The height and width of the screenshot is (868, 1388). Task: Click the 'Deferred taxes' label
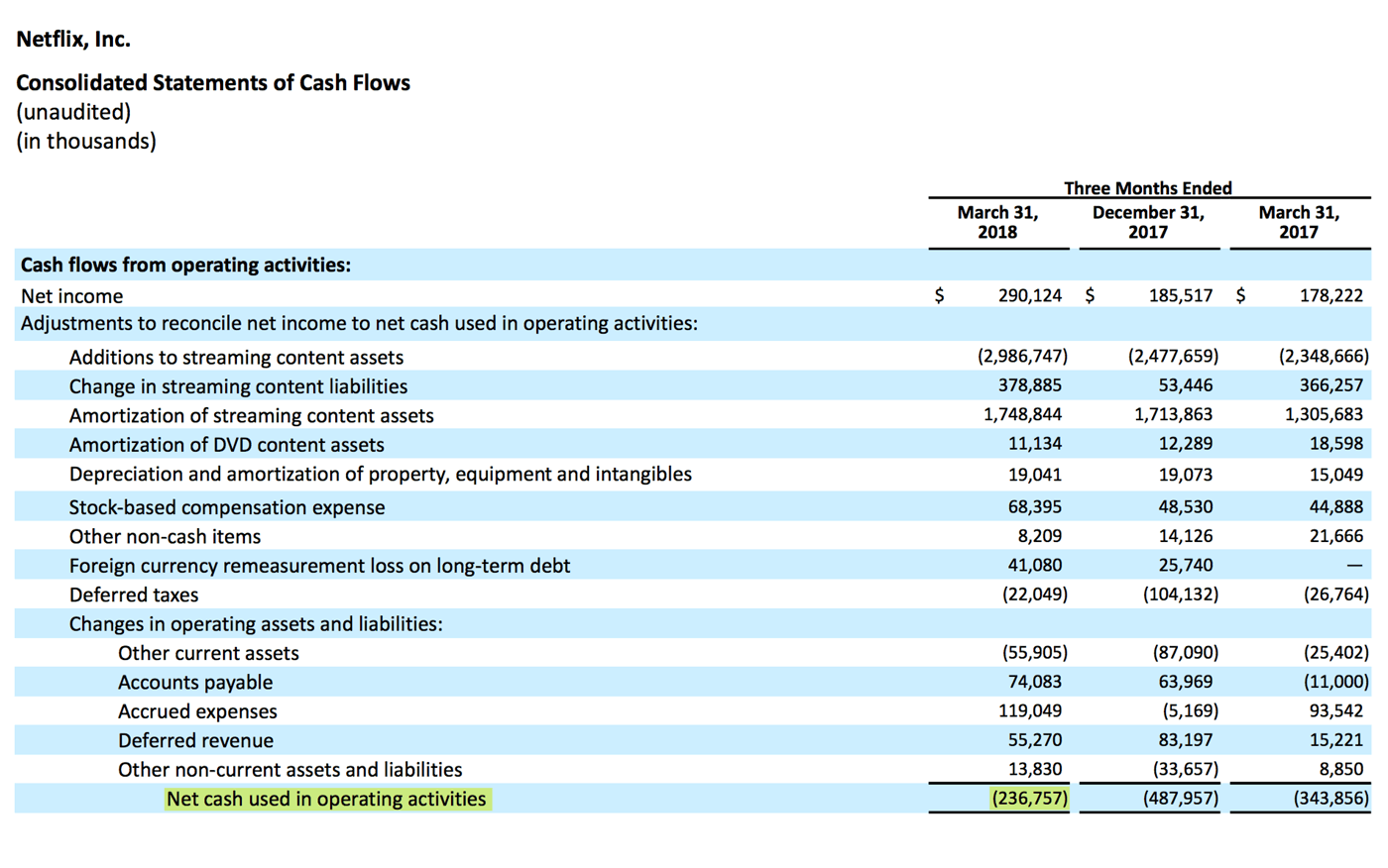(134, 596)
